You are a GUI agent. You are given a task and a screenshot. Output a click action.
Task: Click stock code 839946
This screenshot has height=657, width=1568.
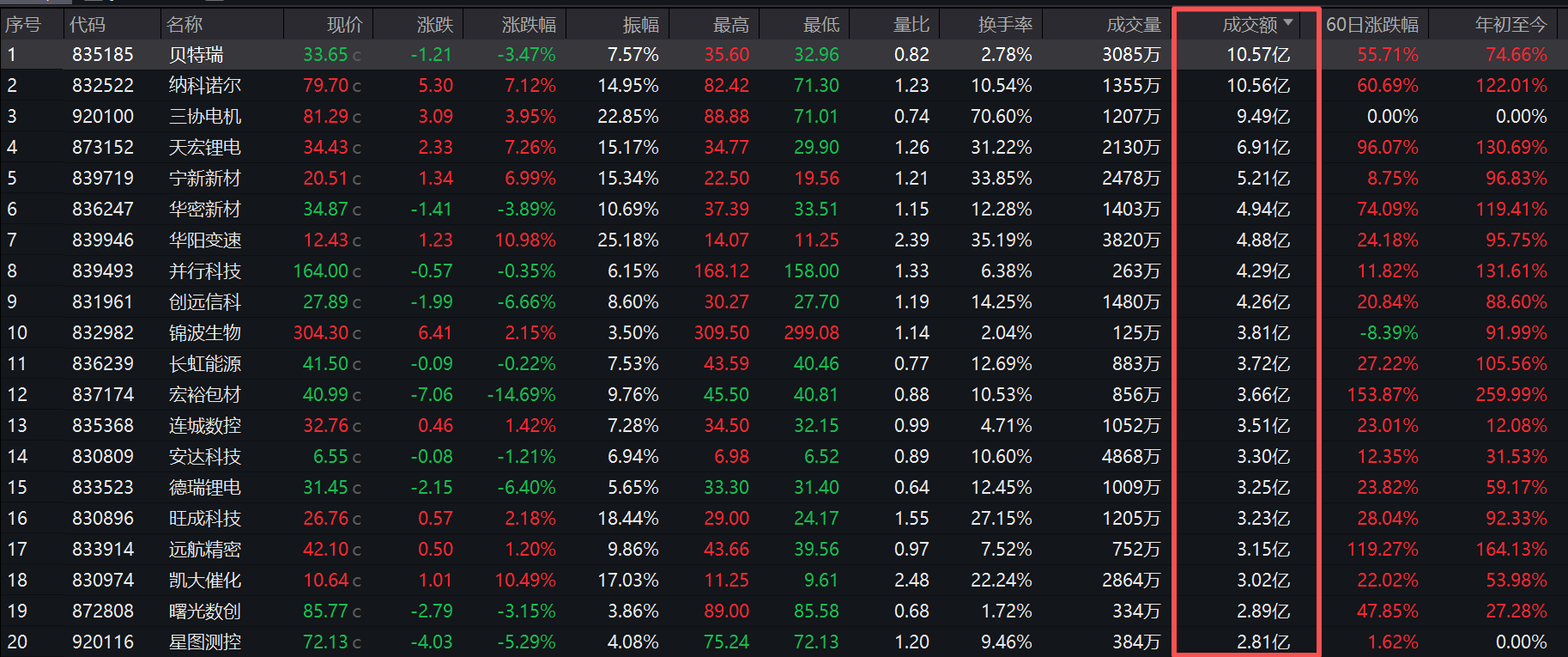tap(103, 240)
